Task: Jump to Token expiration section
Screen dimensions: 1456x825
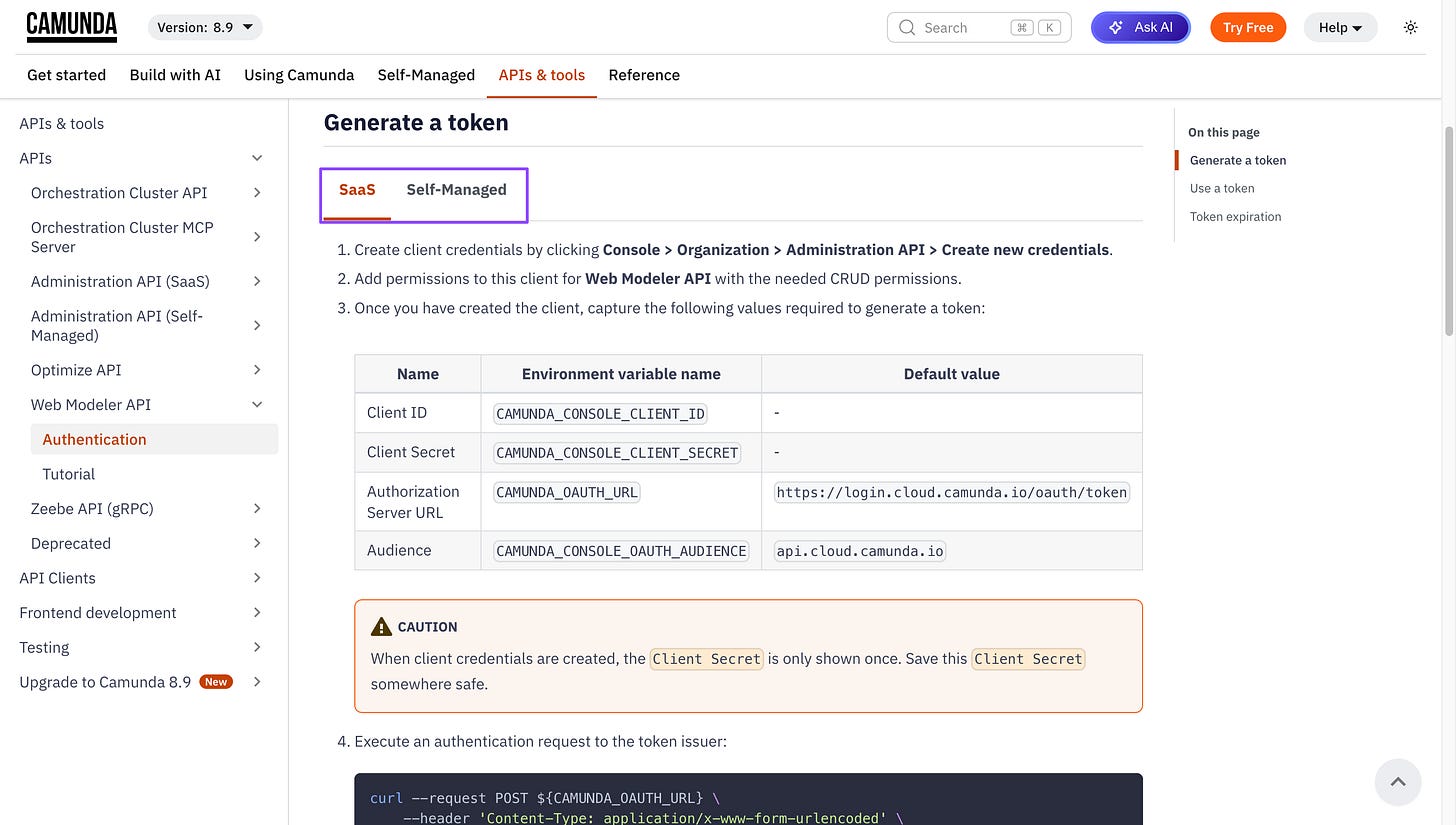Action: coord(1235,216)
